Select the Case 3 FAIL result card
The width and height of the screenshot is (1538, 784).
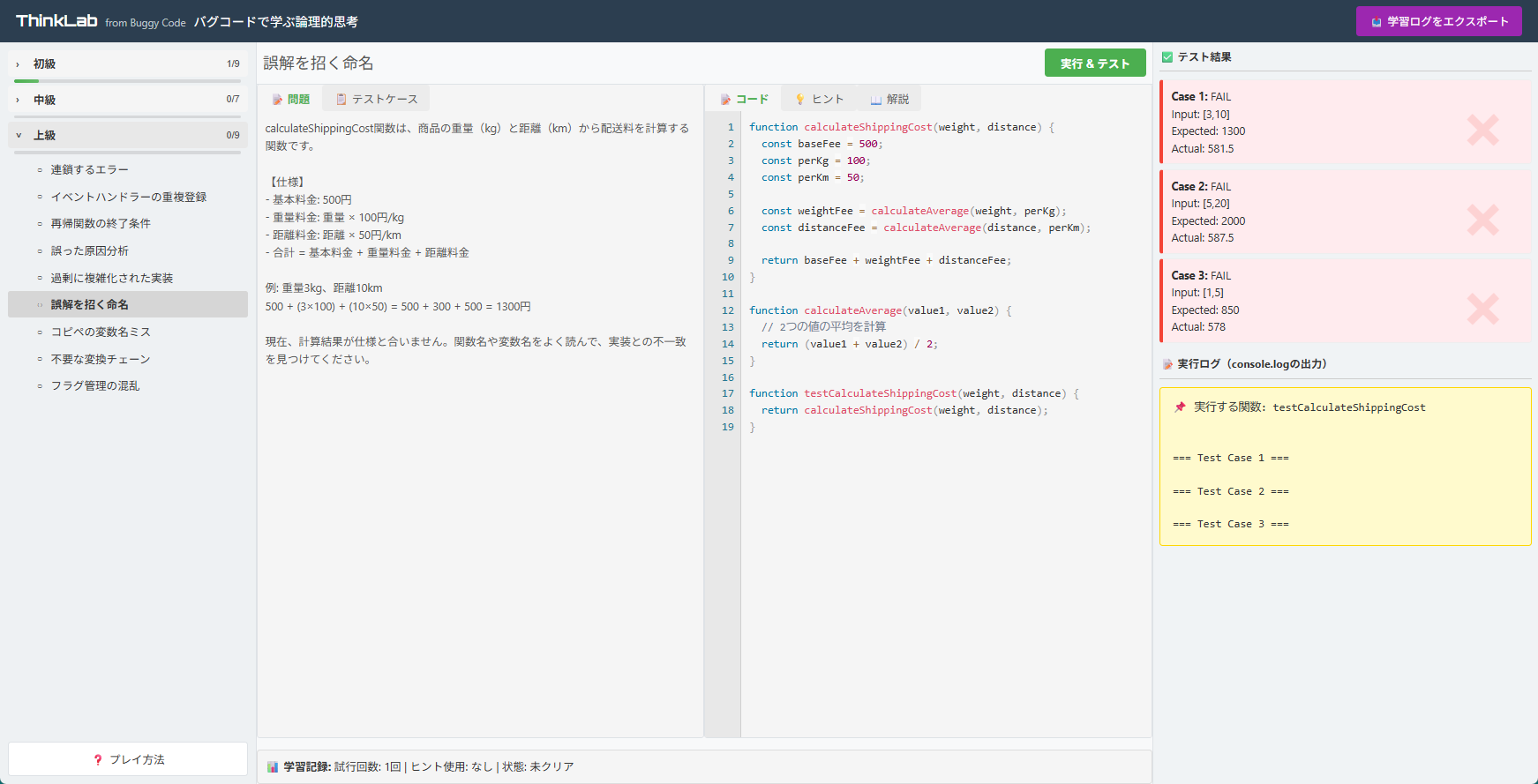pyautogui.click(x=1346, y=301)
